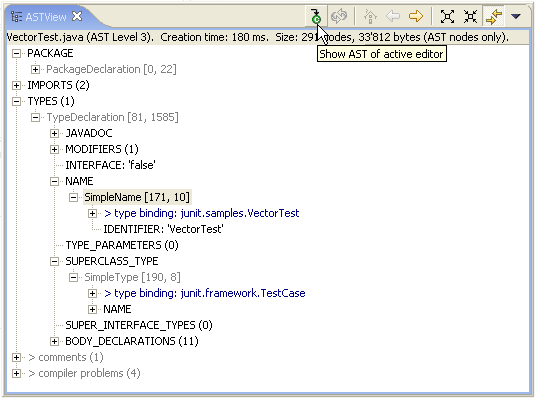This screenshot has height=398, width=535.
Task: Select > compiler problems (4) row
Action: coord(84,373)
